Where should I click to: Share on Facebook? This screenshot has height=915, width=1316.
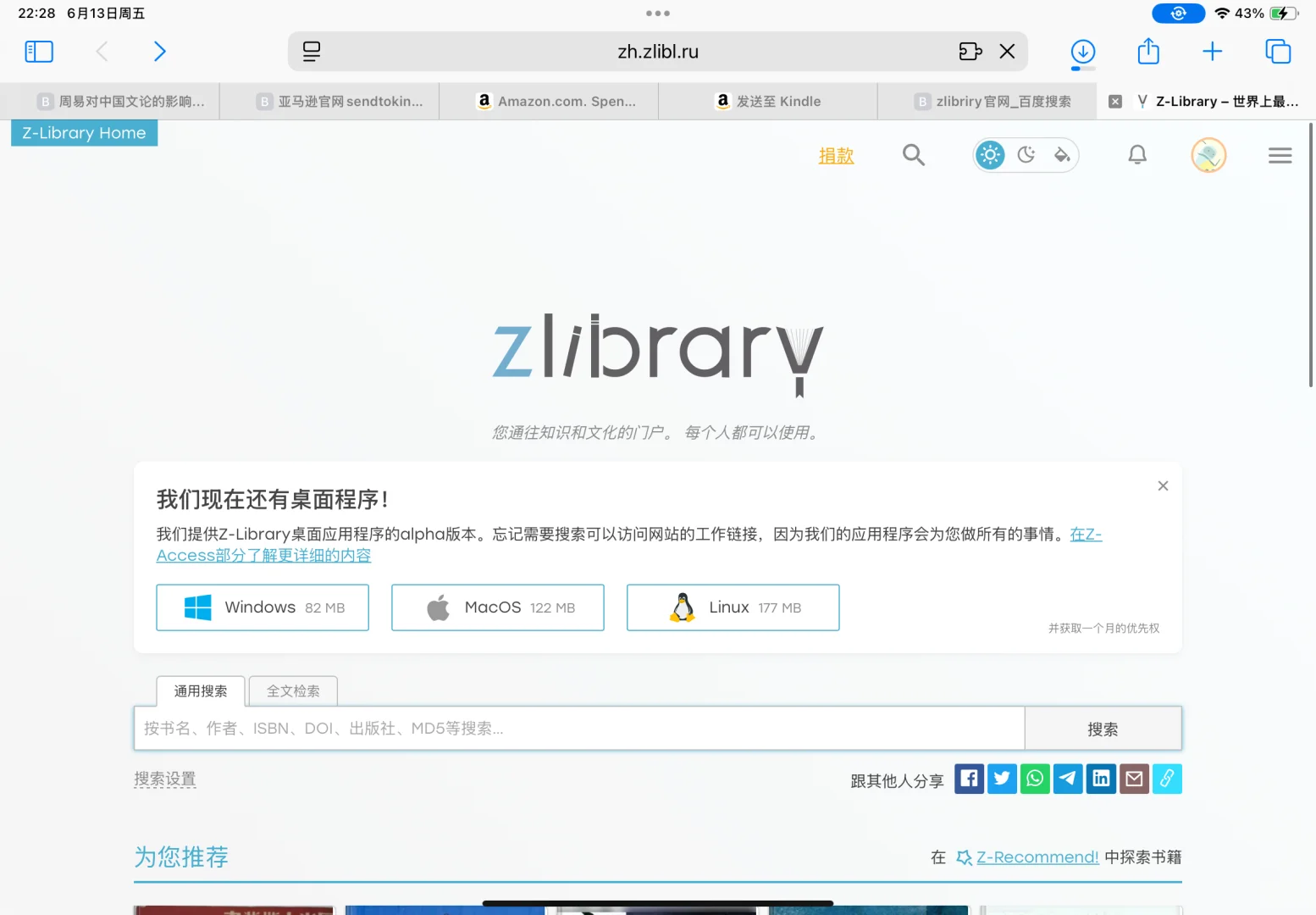[969, 779]
